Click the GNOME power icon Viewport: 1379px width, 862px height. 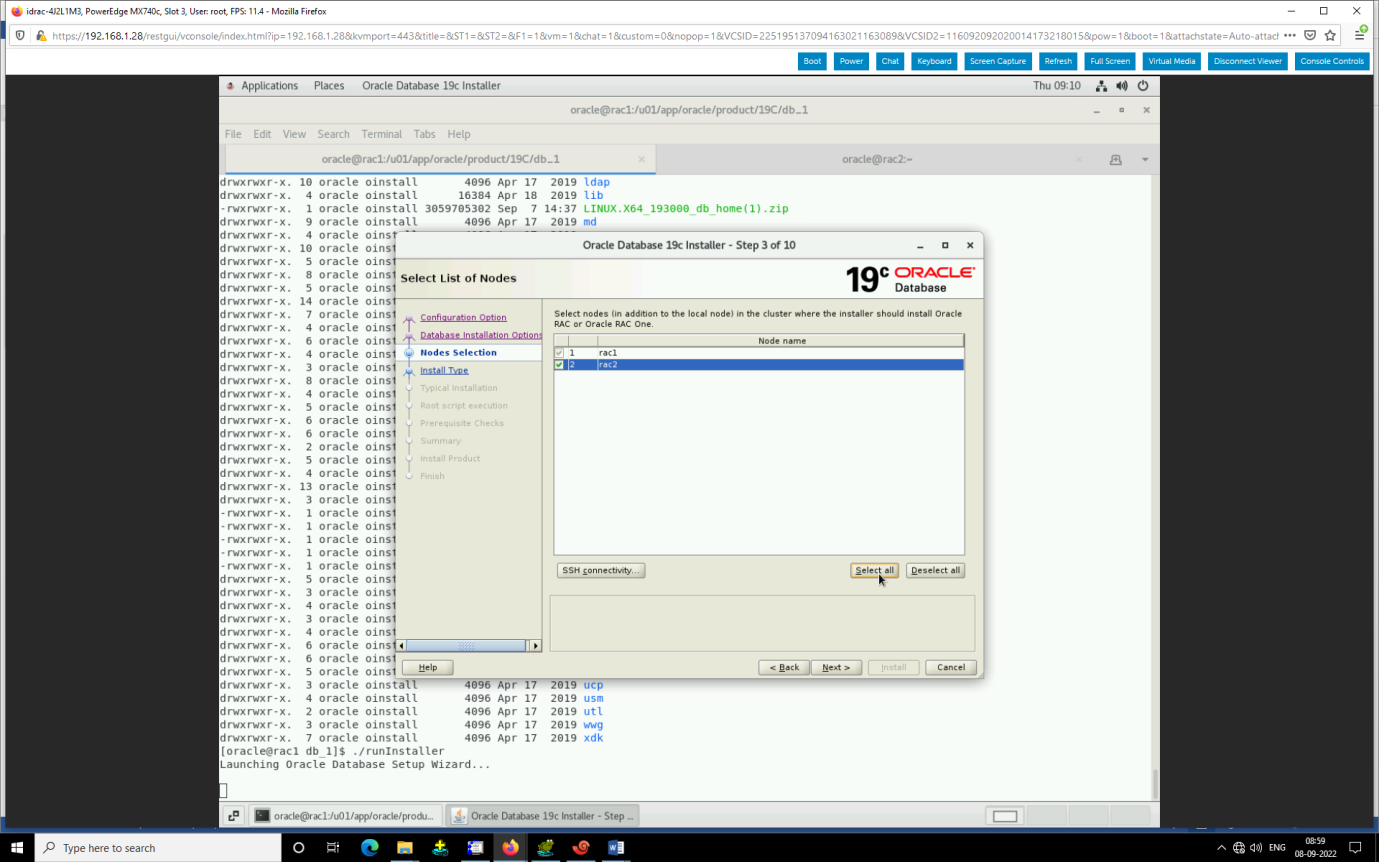1143,86
